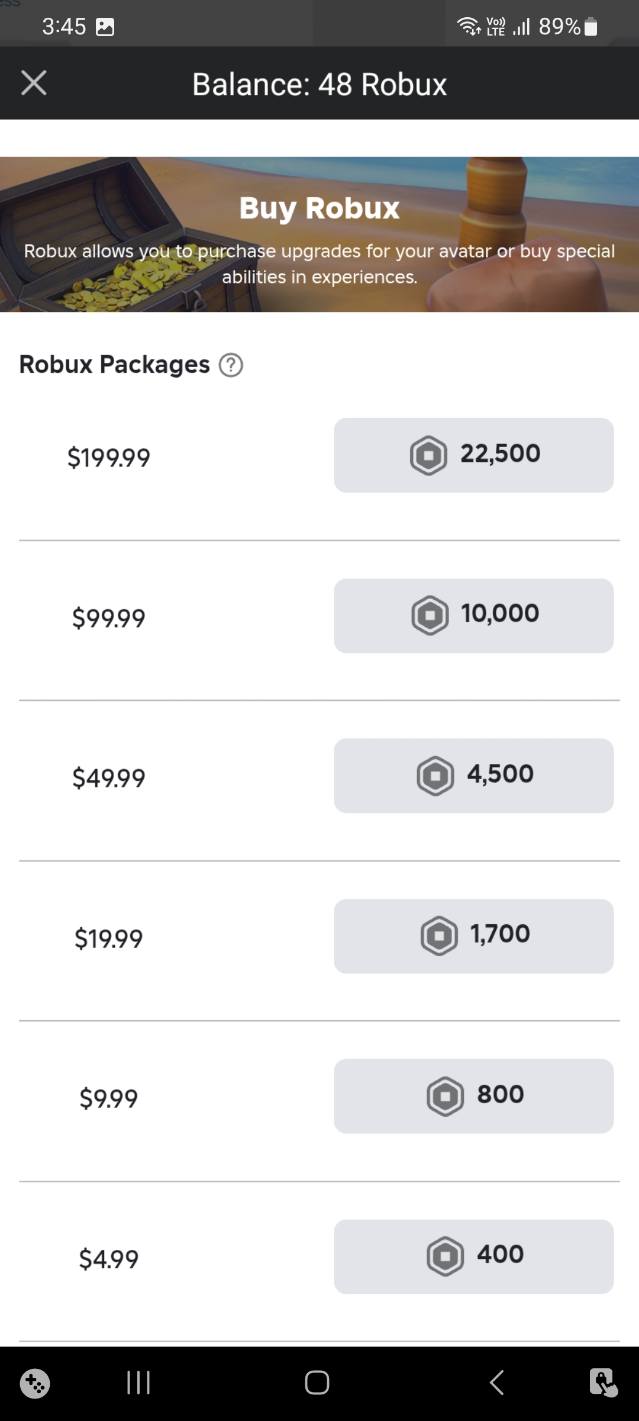Tap the Robux icon beside 400
Image resolution: width=639 pixels, height=1421 pixels.
pos(445,1255)
